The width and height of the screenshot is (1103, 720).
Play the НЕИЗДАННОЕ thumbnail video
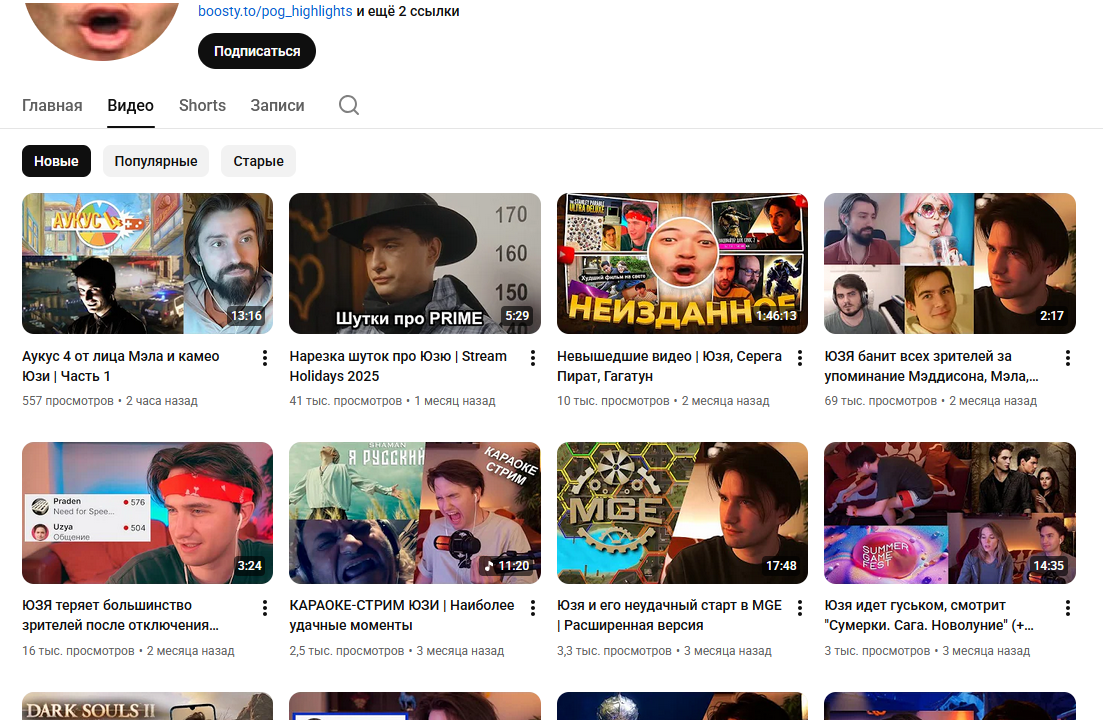[x=682, y=264]
